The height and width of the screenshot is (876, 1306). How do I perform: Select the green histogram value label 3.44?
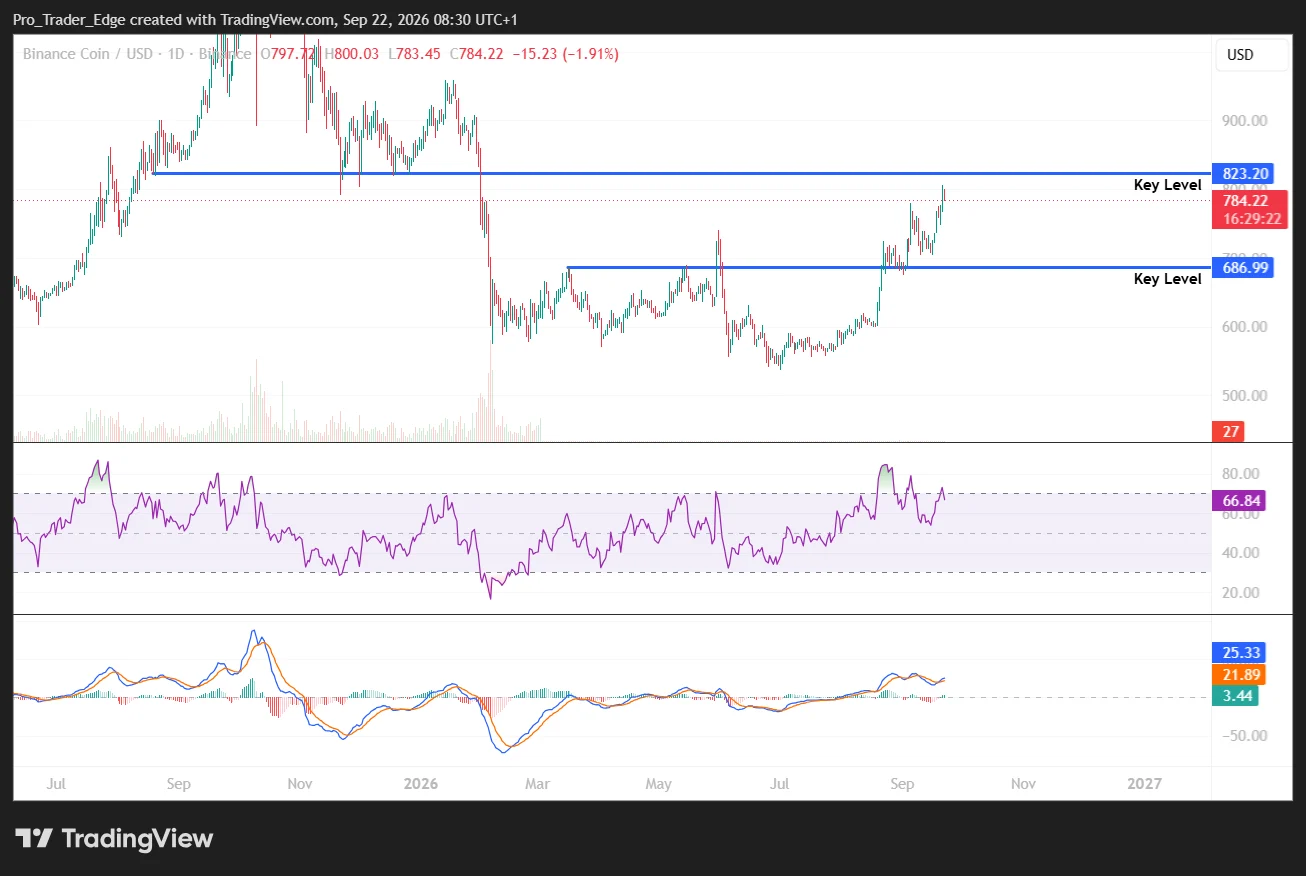point(1234,695)
